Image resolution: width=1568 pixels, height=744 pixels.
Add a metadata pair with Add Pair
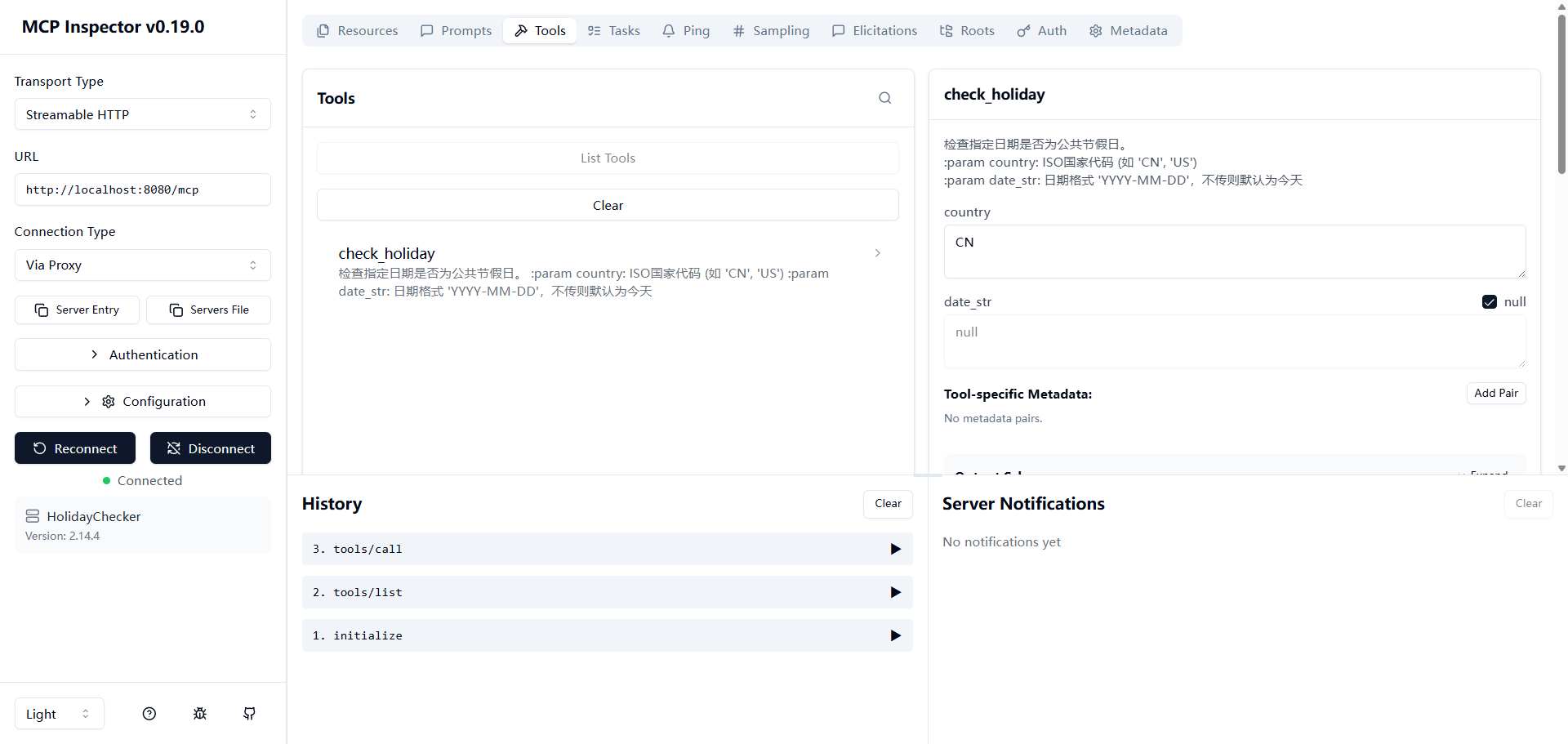pyautogui.click(x=1496, y=394)
